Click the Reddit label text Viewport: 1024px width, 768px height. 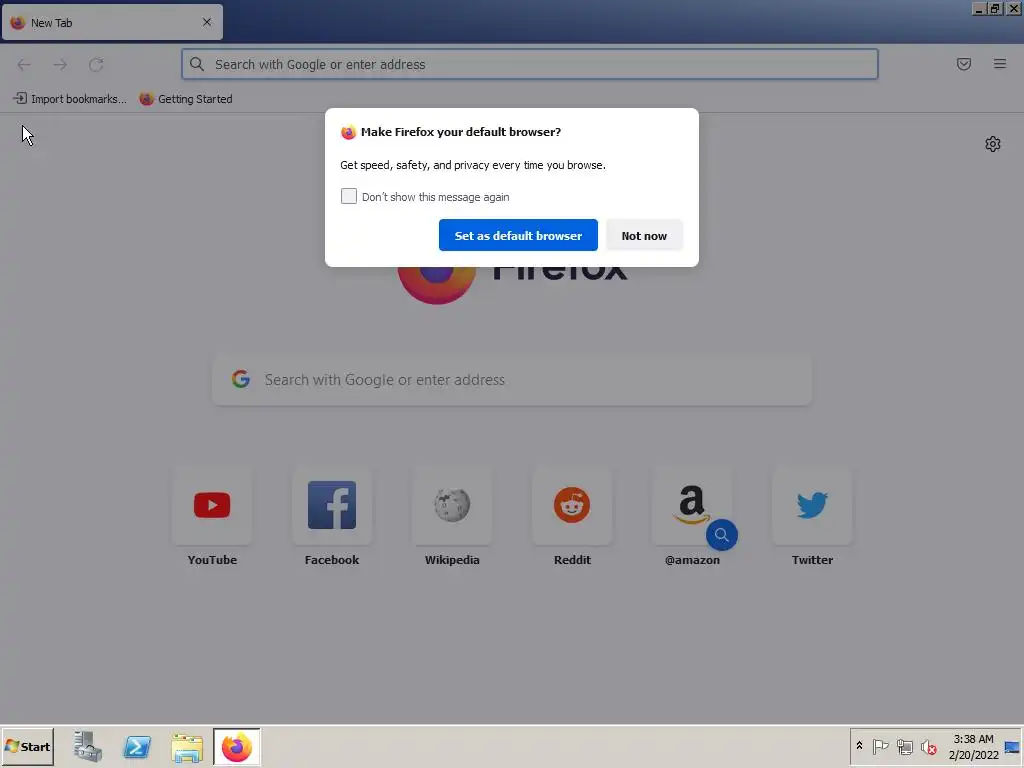pyautogui.click(x=572, y=560)
